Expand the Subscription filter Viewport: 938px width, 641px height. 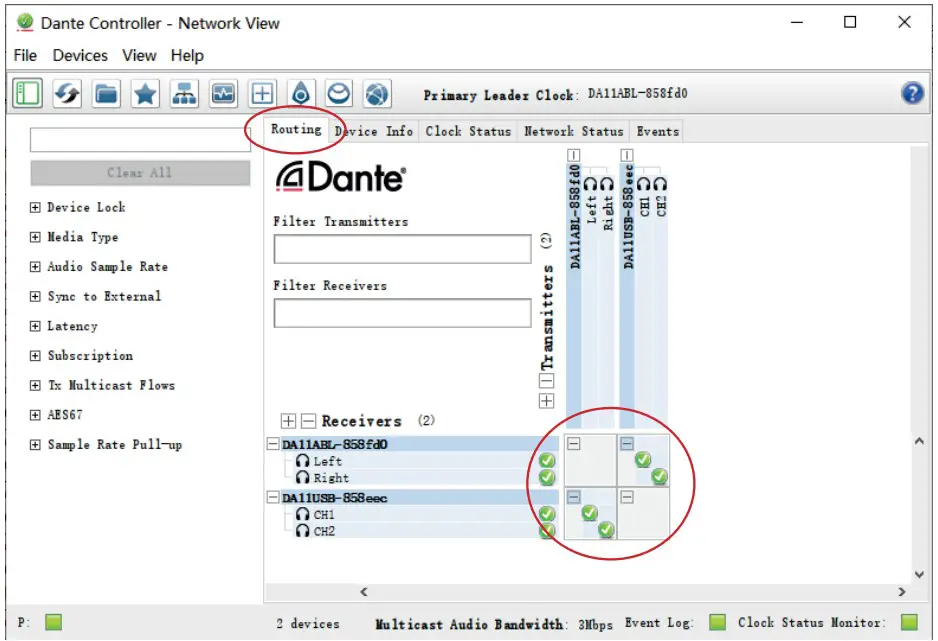(35, 356)
